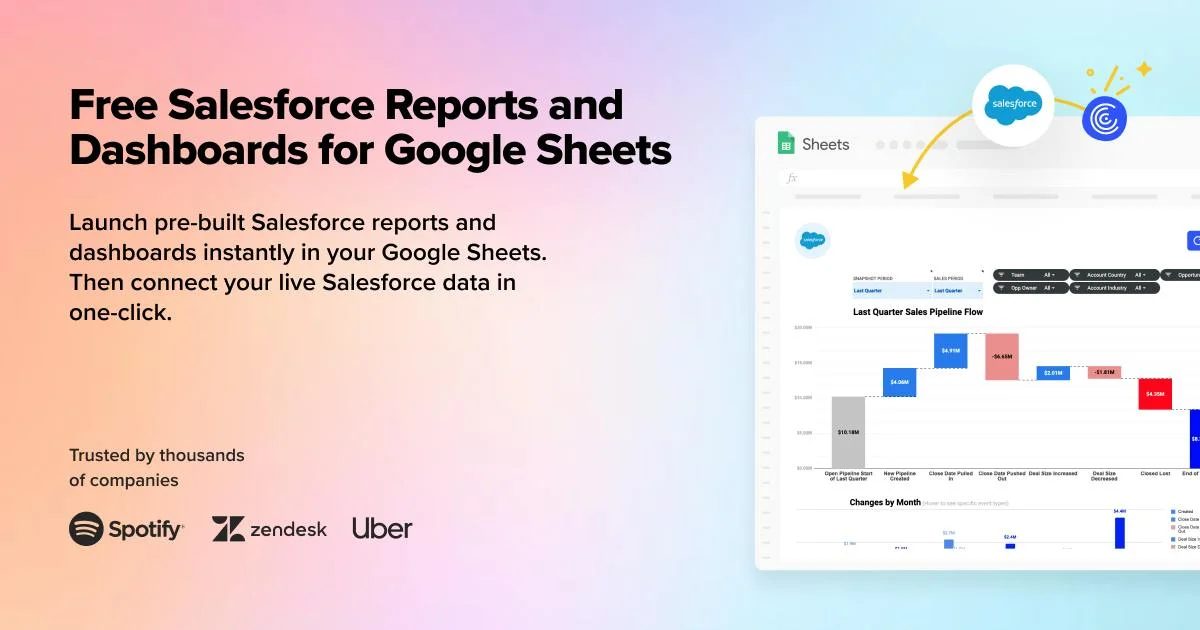
Task: Click the 'New Pipeline Created' axis label
Action: coord(899,476)
